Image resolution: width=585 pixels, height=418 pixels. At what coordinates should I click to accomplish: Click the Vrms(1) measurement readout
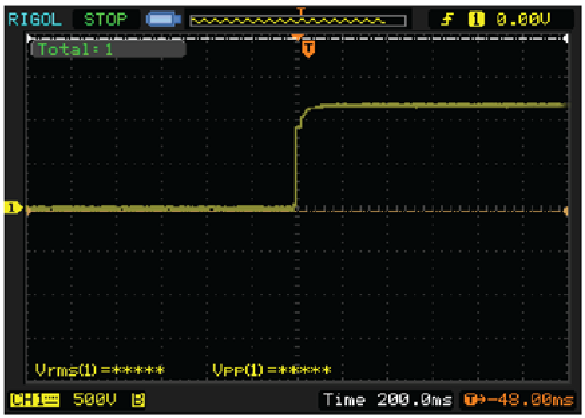(100, 370)
